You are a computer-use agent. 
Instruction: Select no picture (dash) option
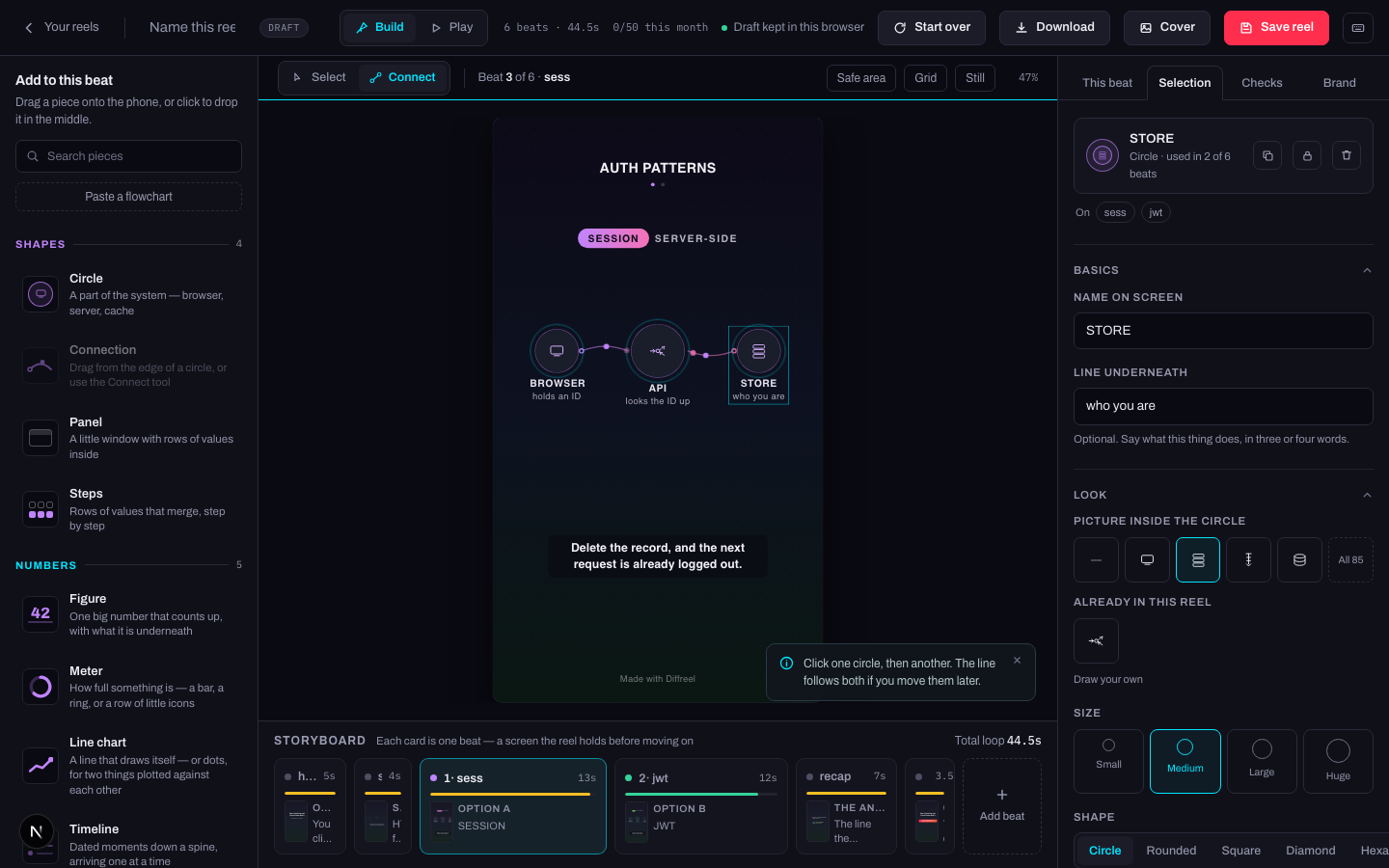(1096, 559)
